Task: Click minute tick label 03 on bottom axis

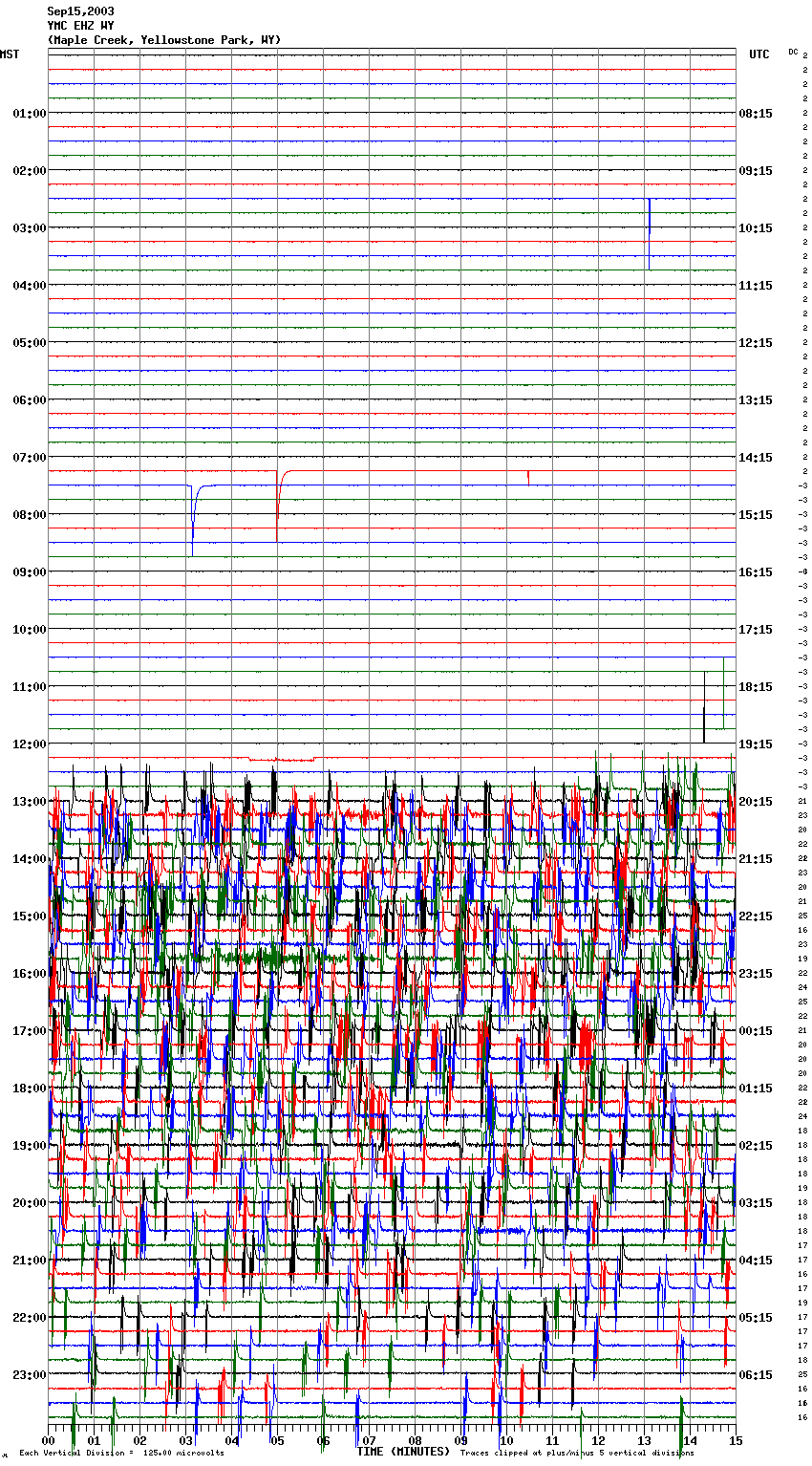Action: [x=185, y=1441]
